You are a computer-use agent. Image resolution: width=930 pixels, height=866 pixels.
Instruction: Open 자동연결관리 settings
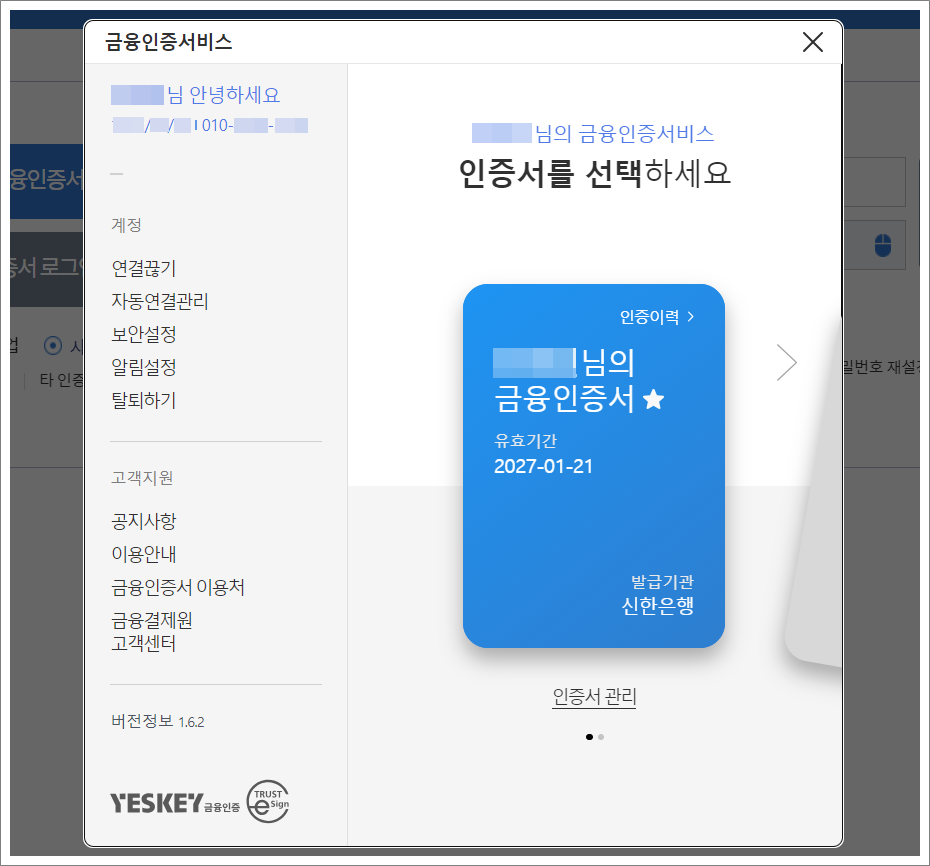[x=160, y=301]
